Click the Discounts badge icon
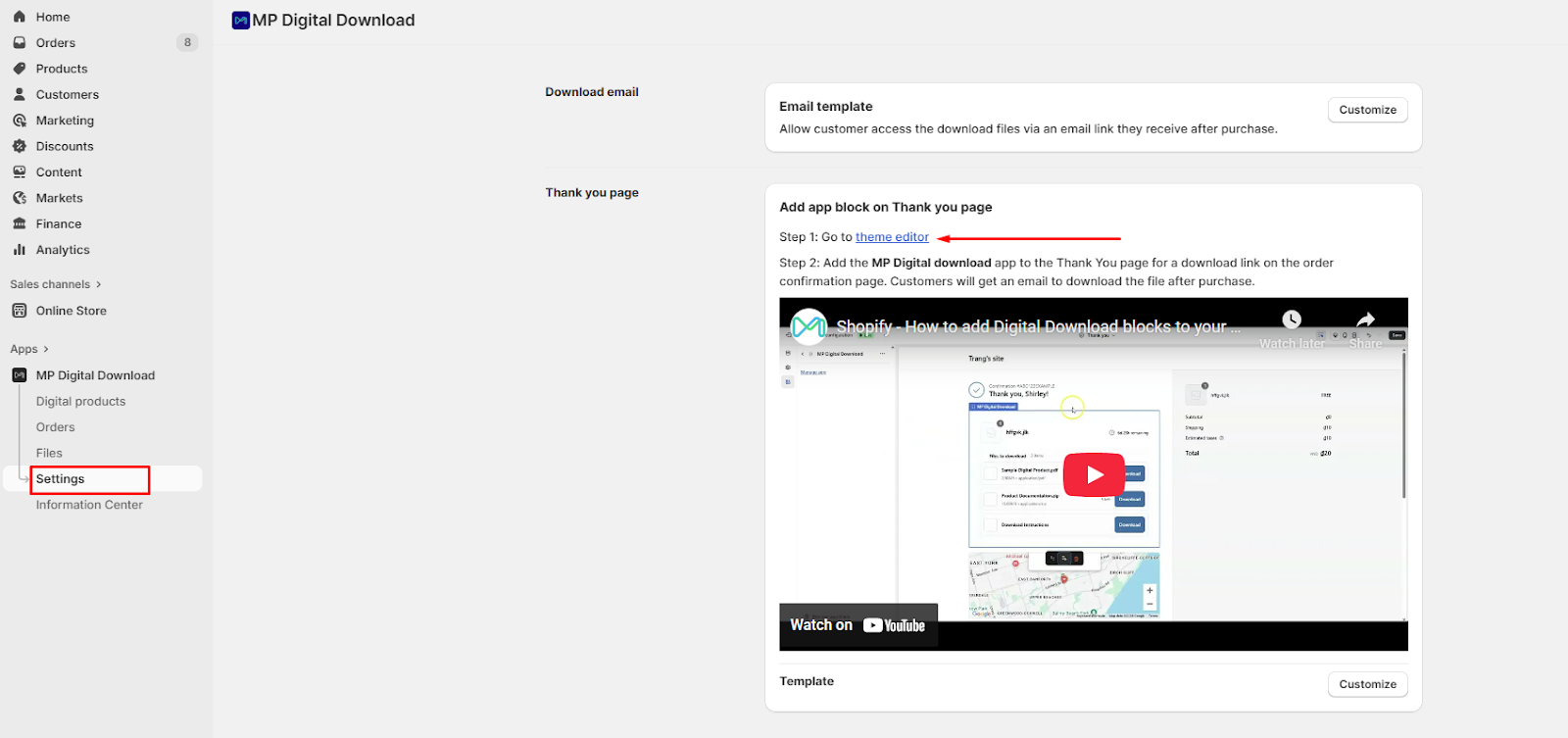 19,146
